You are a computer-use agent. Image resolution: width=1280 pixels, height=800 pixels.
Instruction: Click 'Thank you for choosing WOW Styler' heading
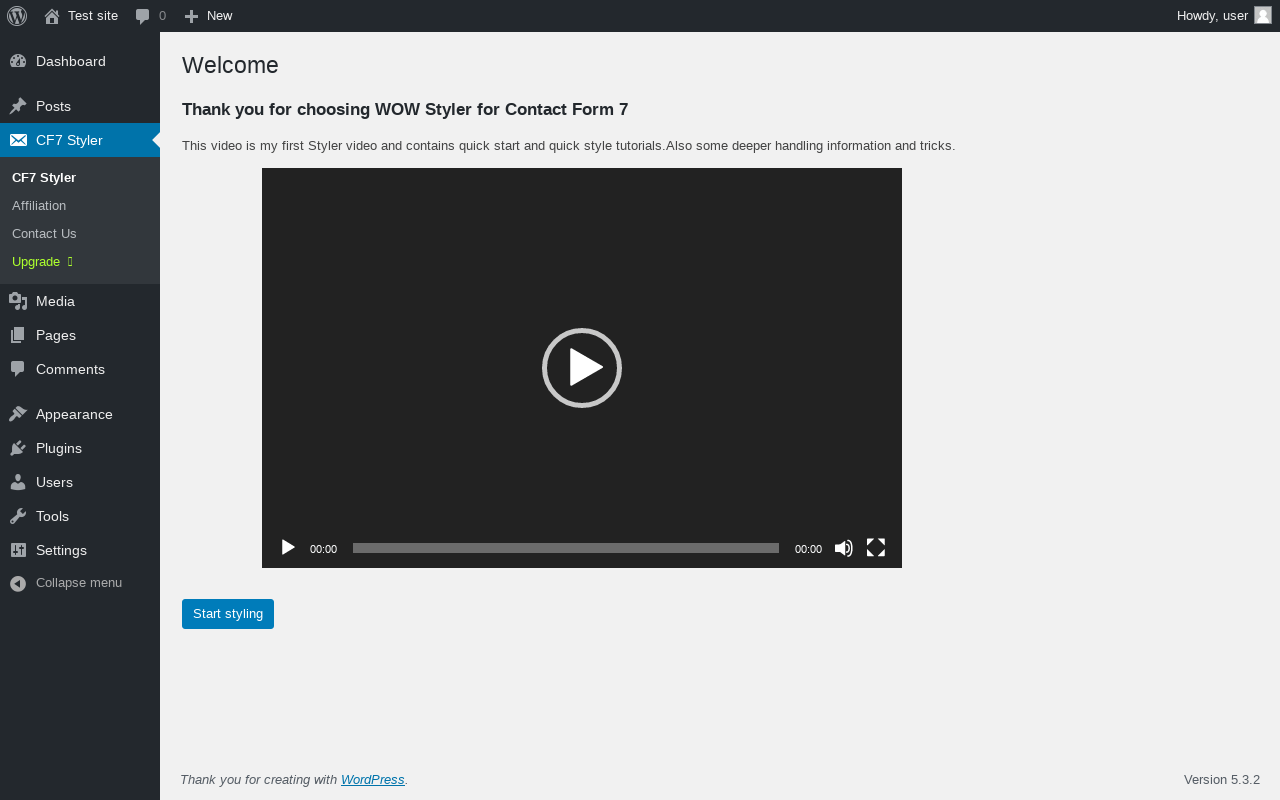tap(405, 110)
